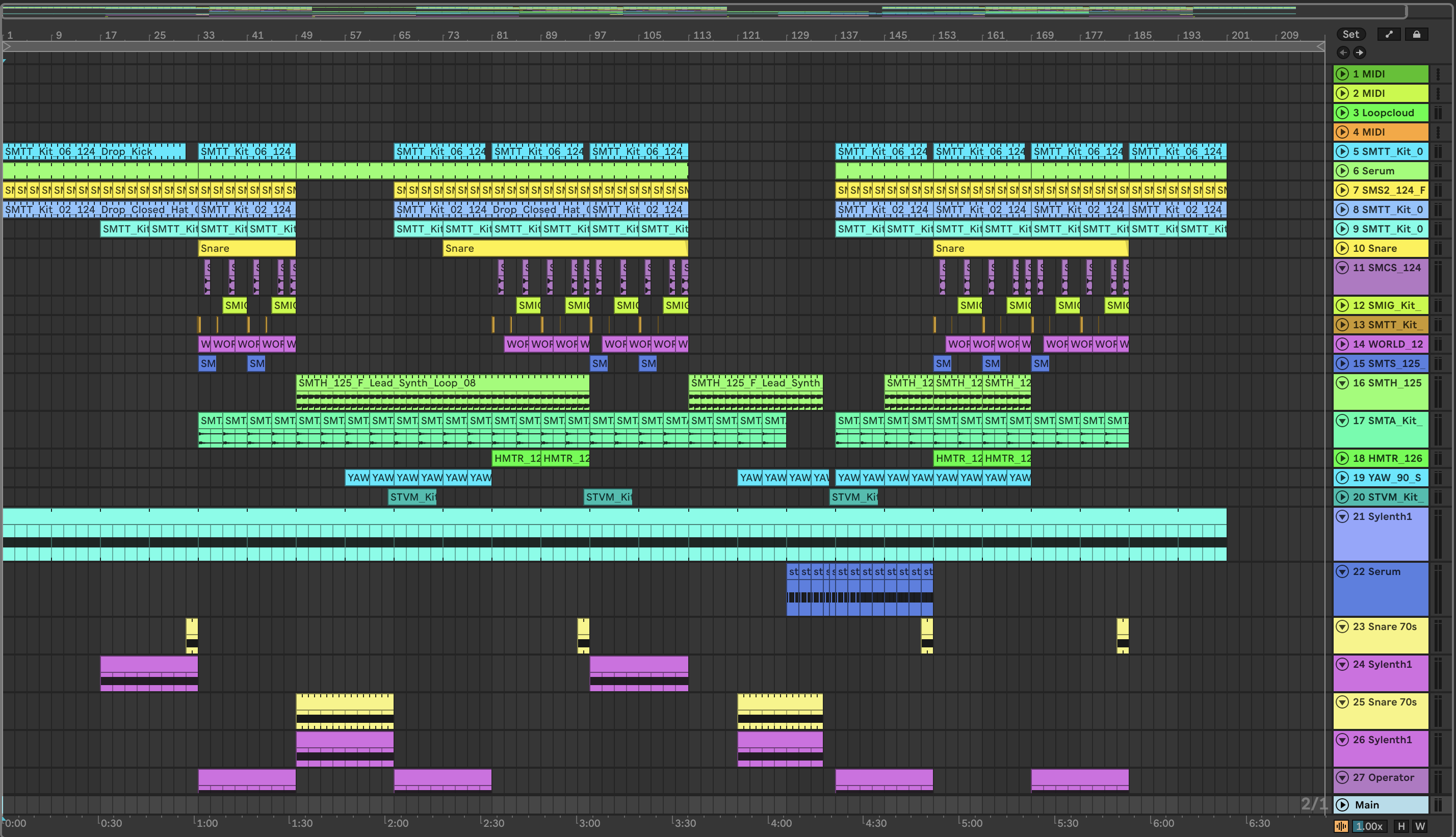Jump to the previous locator arrow
Screen dimensions: 1456x837
(x=1343, y=53)
